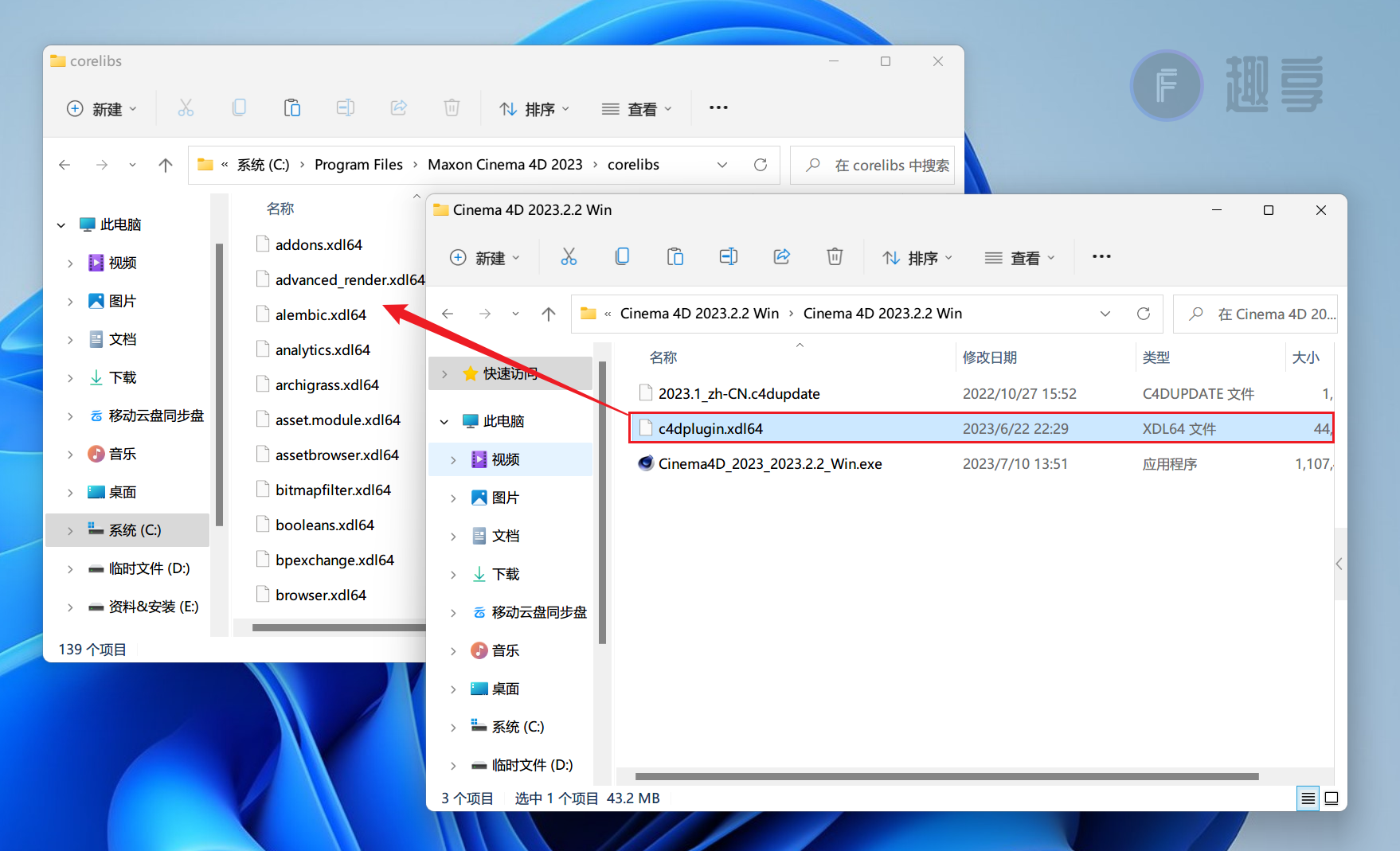
Task: Click Paste icon in corelibs window toolbar
Action: (x=292, y=107)
